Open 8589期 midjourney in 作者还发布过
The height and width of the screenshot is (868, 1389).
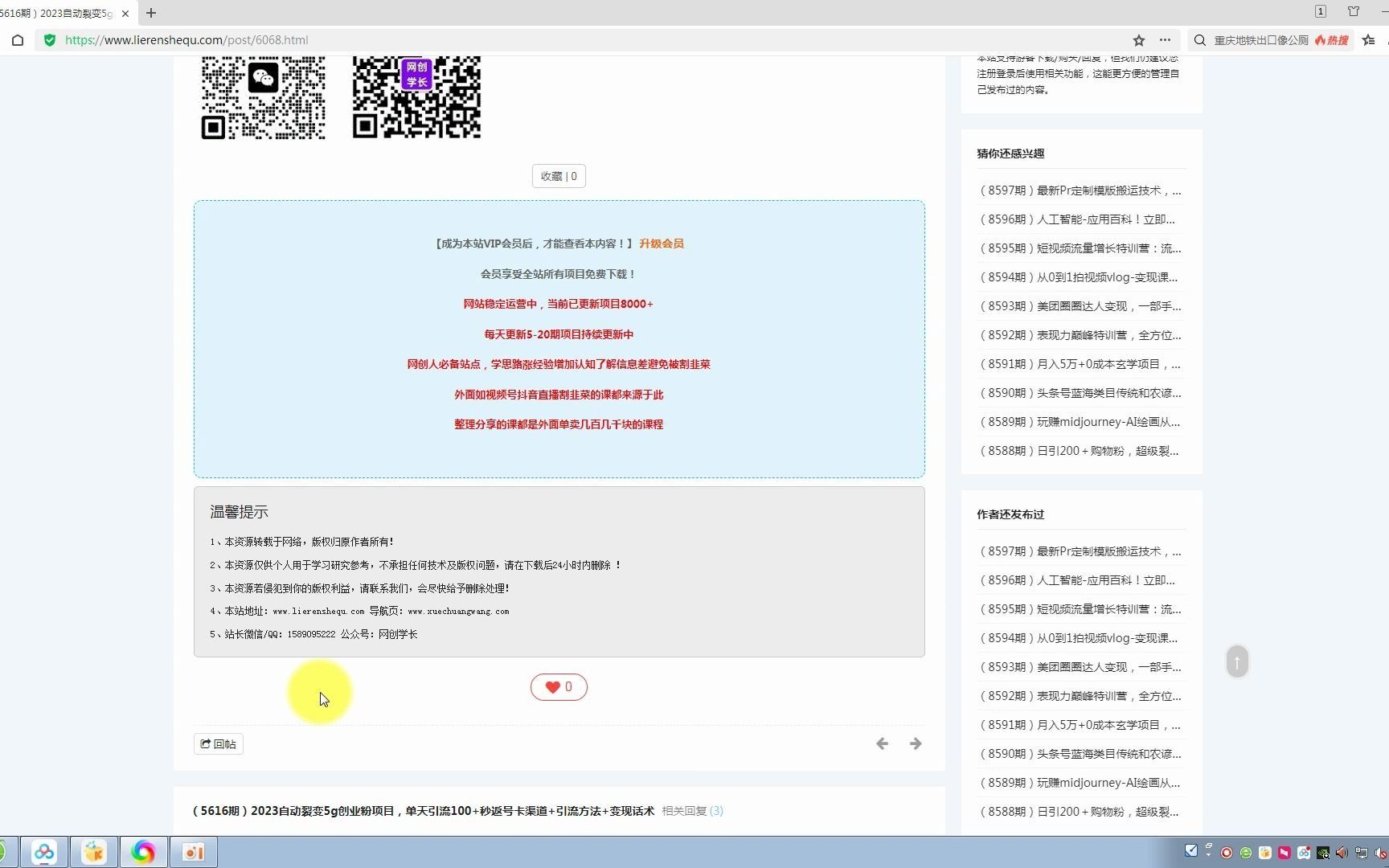pos(1080,783)
